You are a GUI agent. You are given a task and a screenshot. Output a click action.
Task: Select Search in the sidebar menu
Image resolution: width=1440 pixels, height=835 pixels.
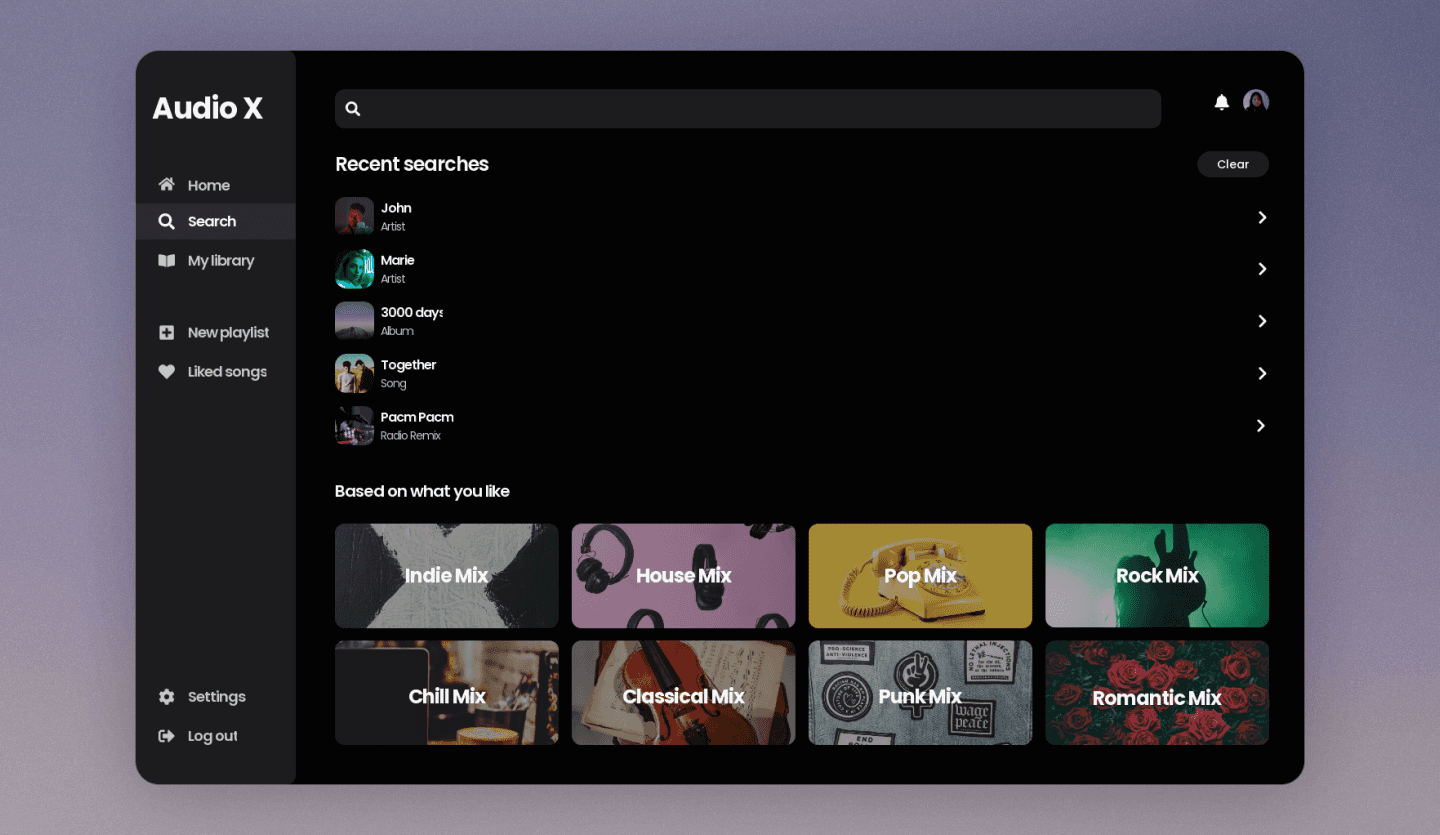pyautogui.click(x=211, y=222)
